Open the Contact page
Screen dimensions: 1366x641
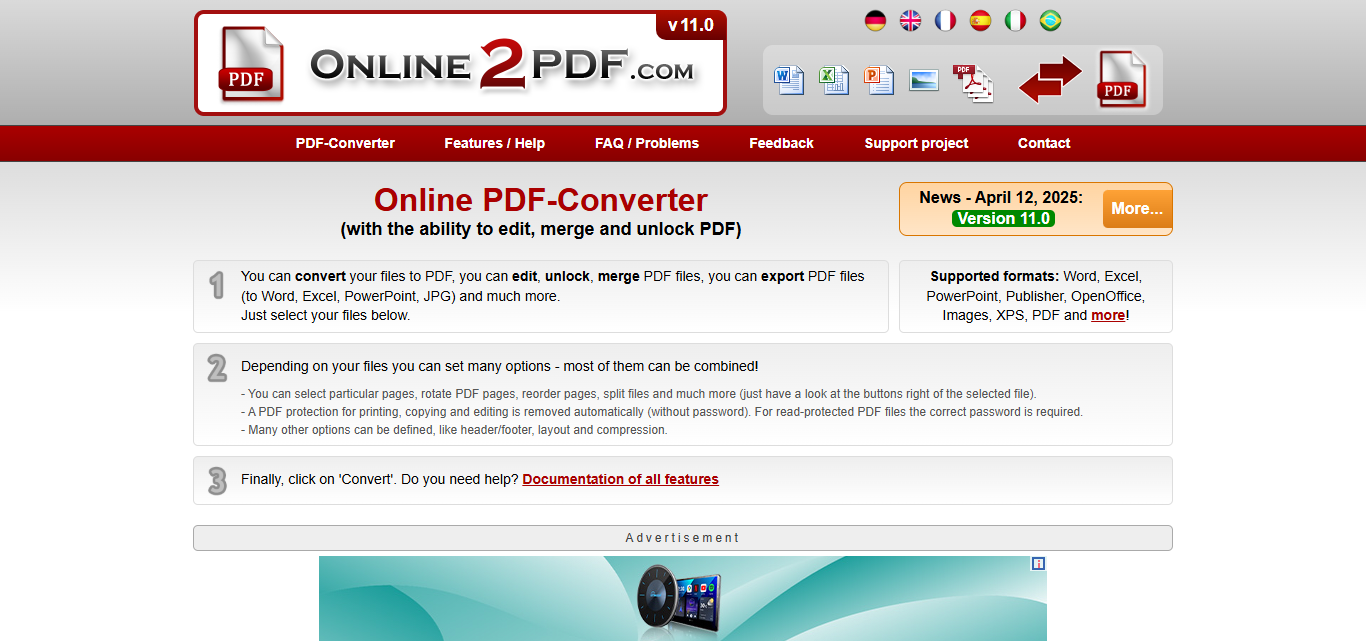click(1044, 143)
